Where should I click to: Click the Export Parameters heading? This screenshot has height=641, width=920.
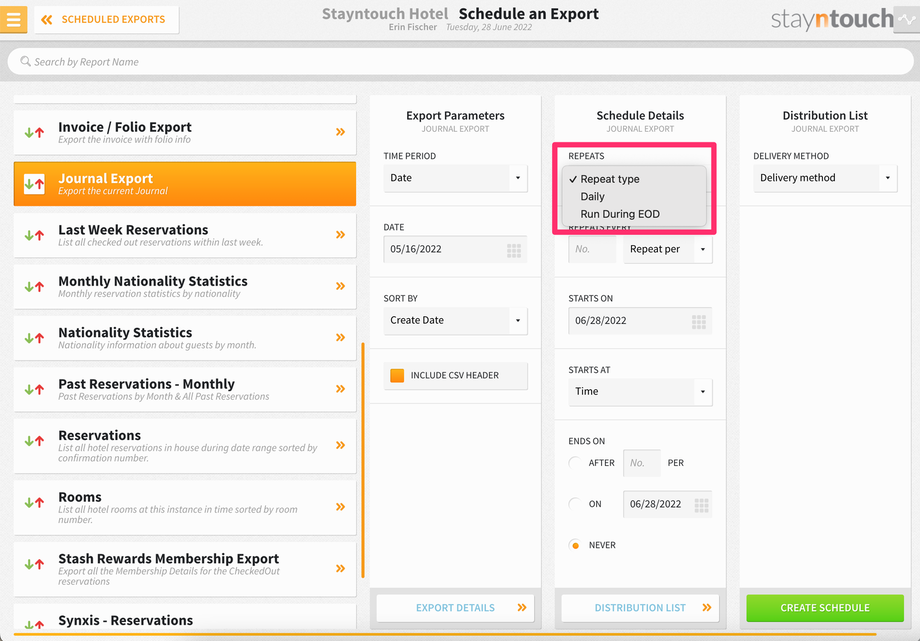click(455, 116)
